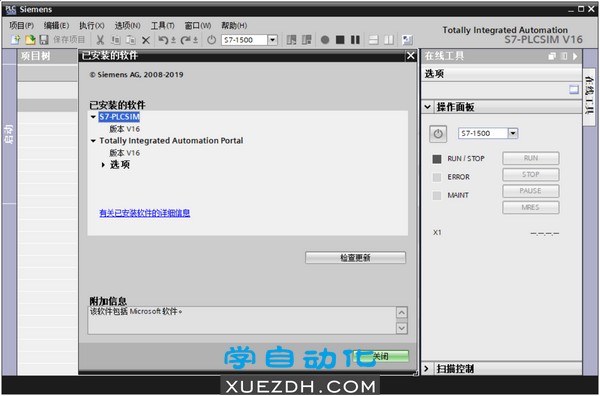Click the float window icon in 在线工具 header
This screenshot has height=396, width=600.
552,56
